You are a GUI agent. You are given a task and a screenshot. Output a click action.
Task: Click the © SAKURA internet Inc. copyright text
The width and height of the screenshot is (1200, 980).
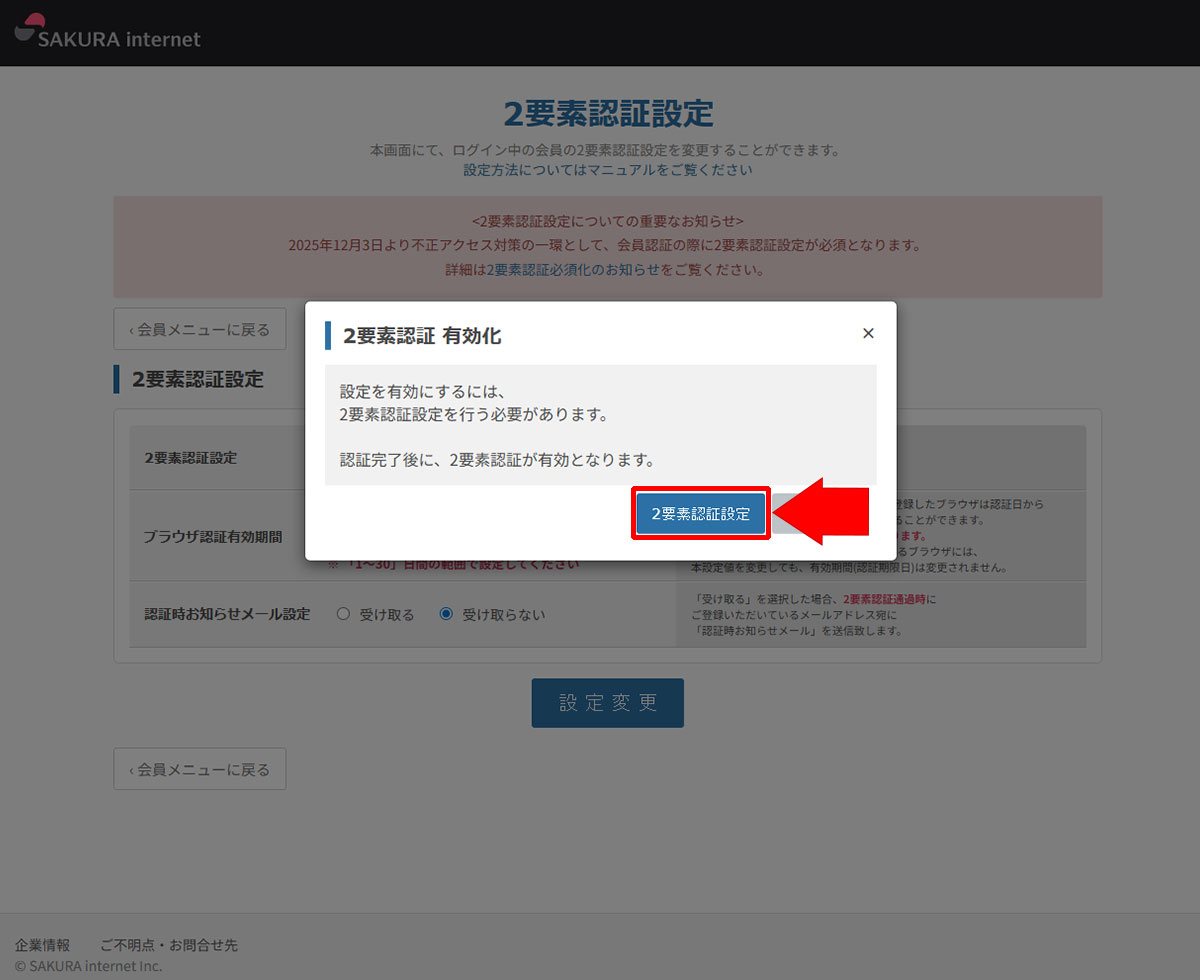click(x=88, y=966)
